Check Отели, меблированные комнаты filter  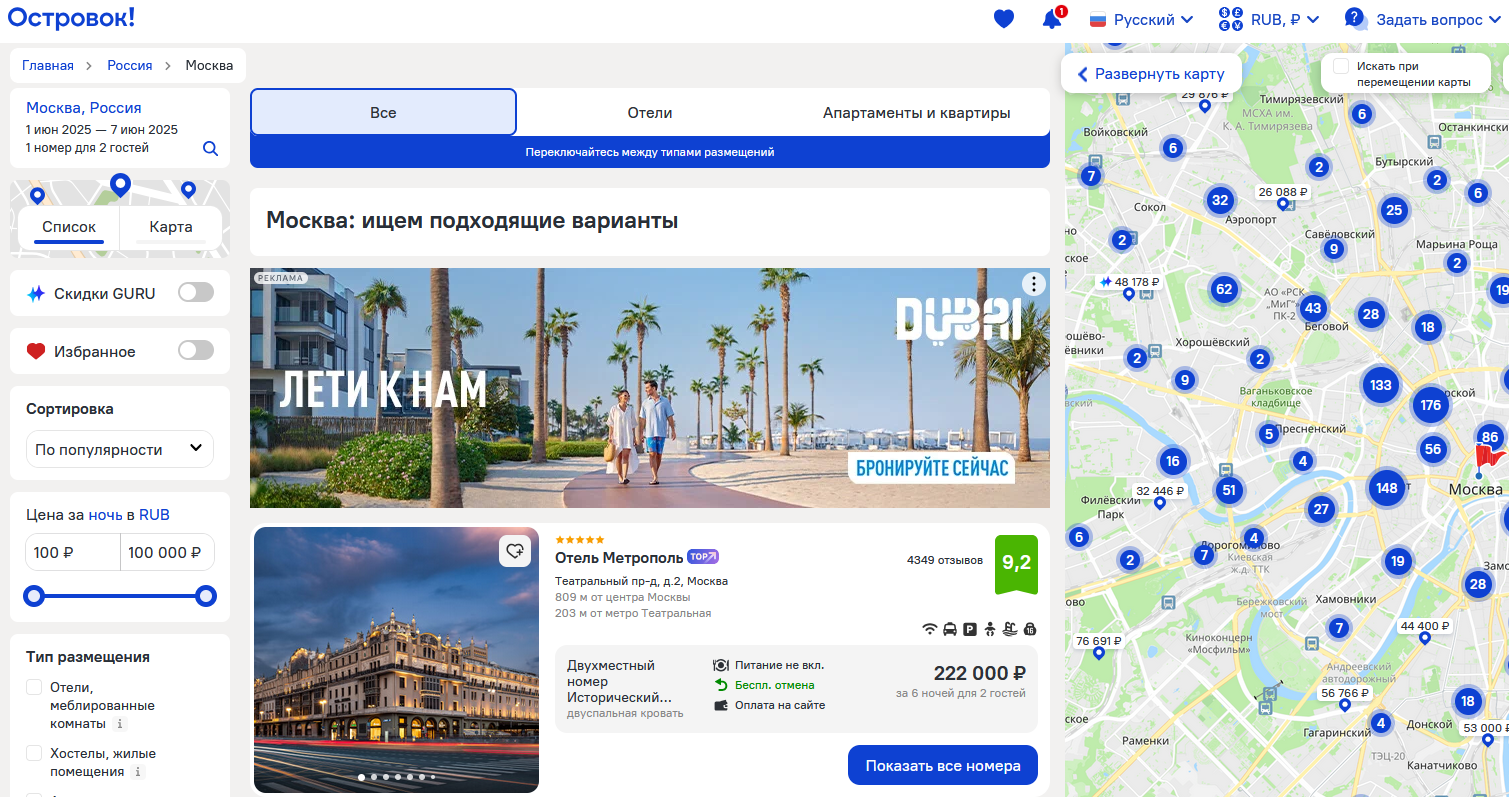point(34,687)
